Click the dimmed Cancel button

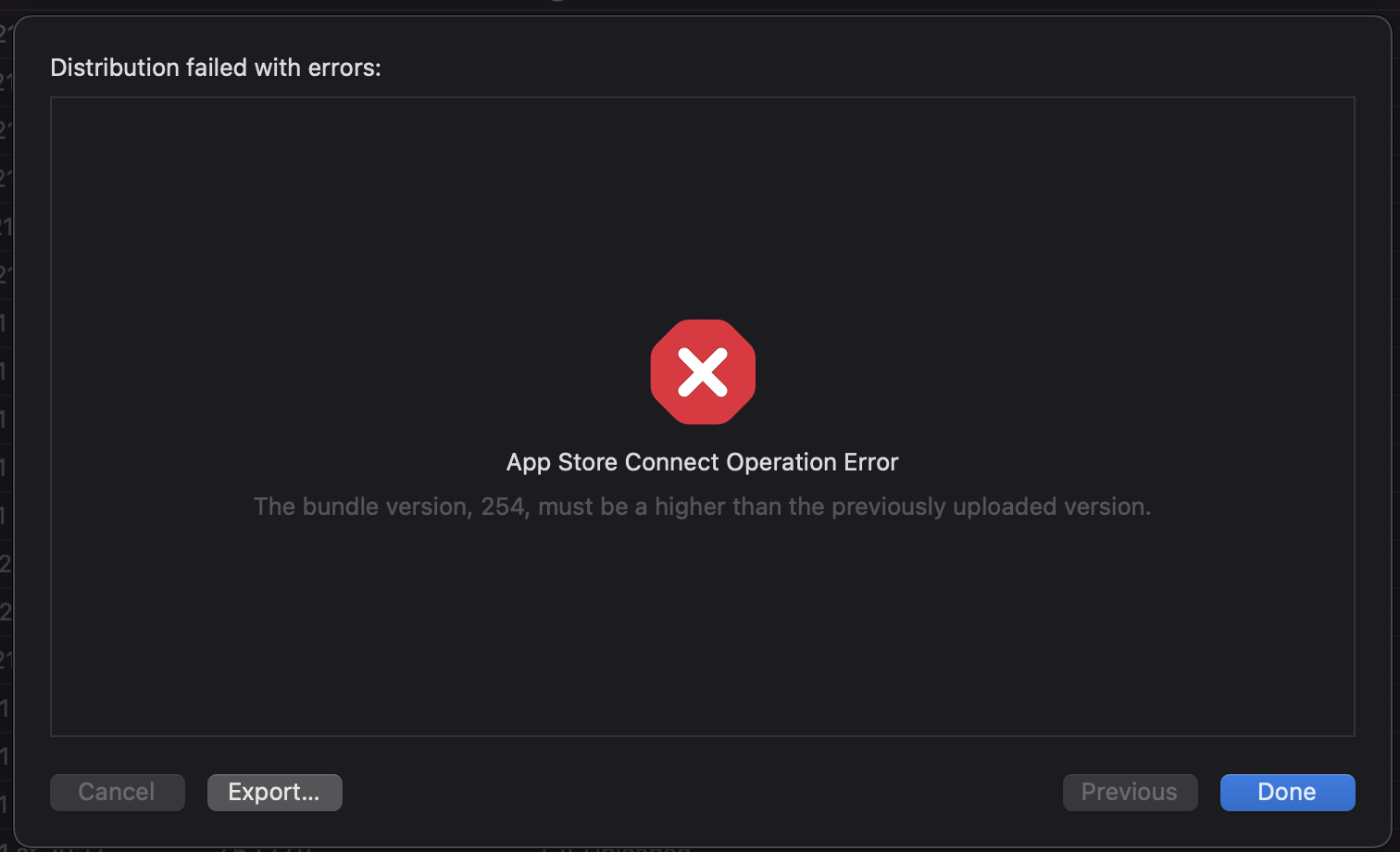[x=117, y=793]
